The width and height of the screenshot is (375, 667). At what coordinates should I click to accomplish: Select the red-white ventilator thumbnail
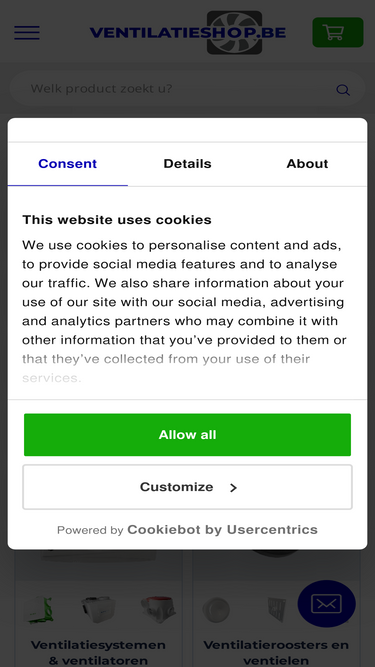click(158, 609)
